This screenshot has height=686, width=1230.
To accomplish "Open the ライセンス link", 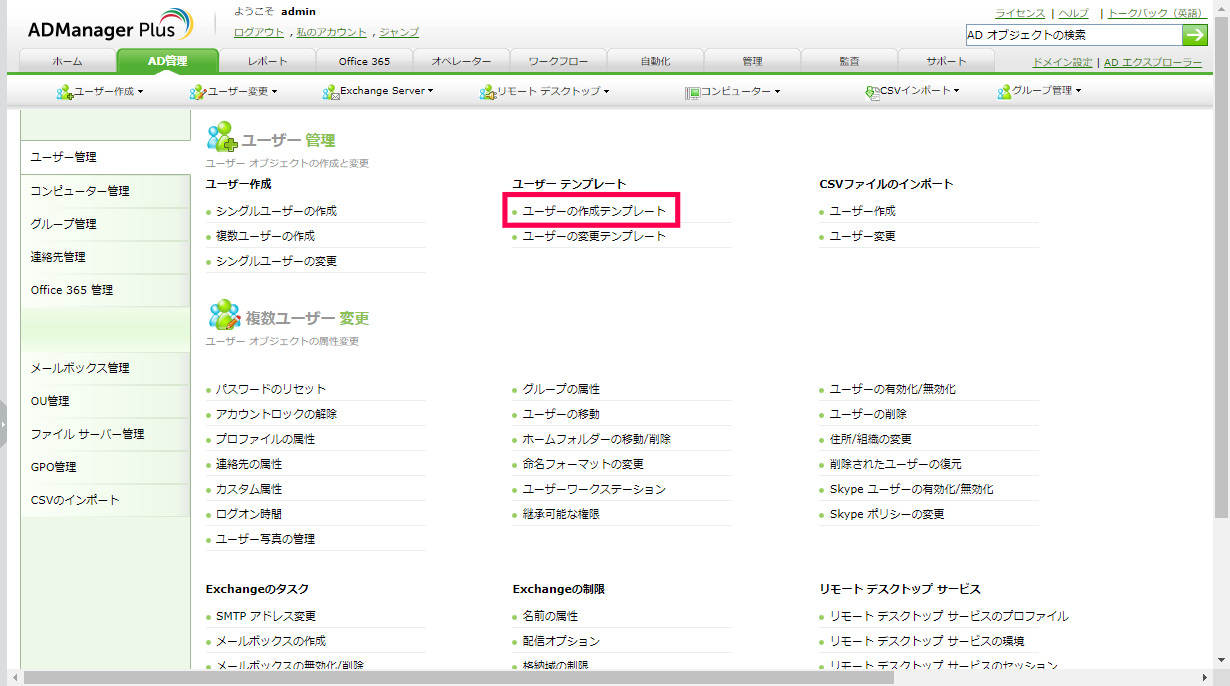I will tap(1020, 13).
